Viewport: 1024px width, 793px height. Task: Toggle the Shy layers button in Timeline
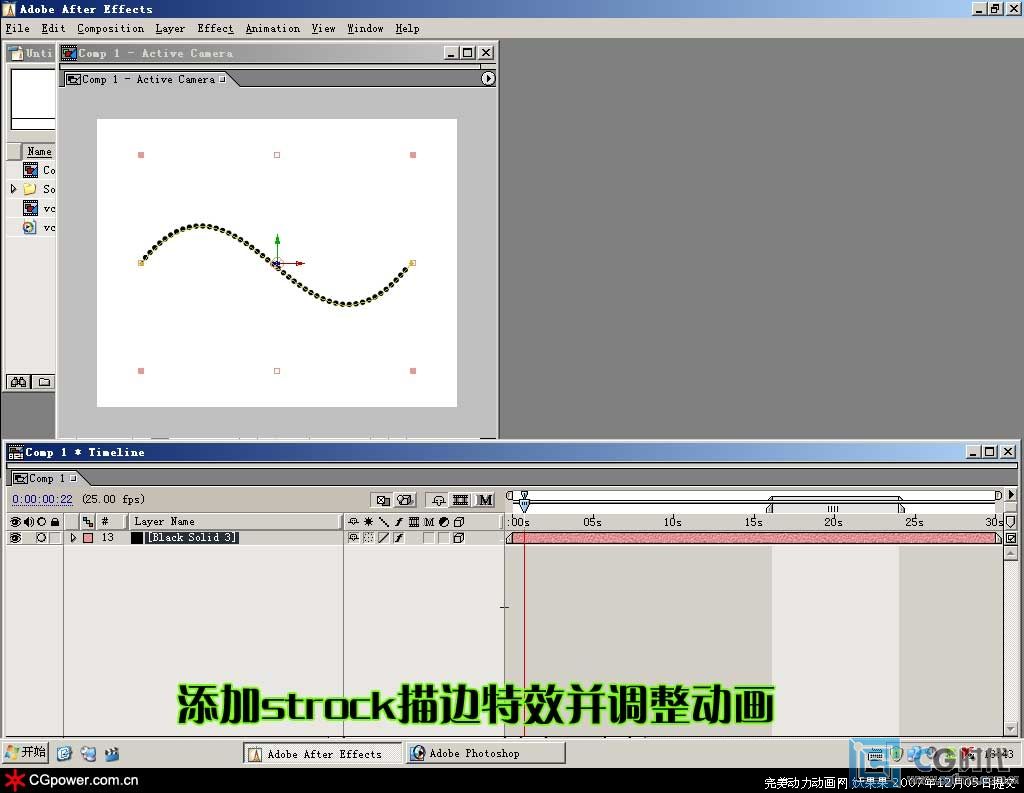[x=438, y=500]
